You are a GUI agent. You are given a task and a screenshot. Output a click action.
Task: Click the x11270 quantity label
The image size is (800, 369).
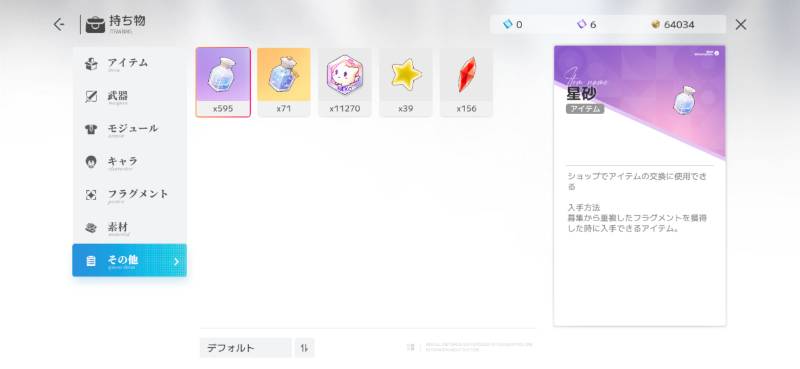(x=345, y=109)
